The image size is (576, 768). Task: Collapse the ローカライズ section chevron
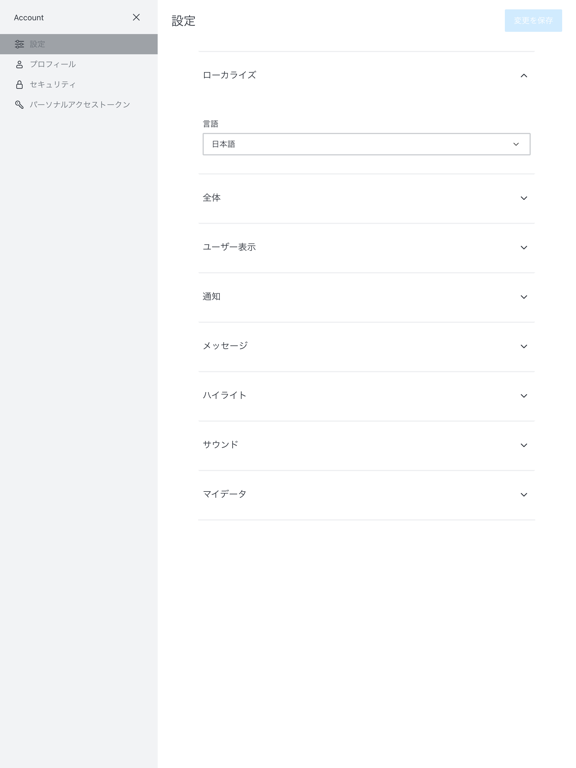pyautogui.click(x=524, y=75)
